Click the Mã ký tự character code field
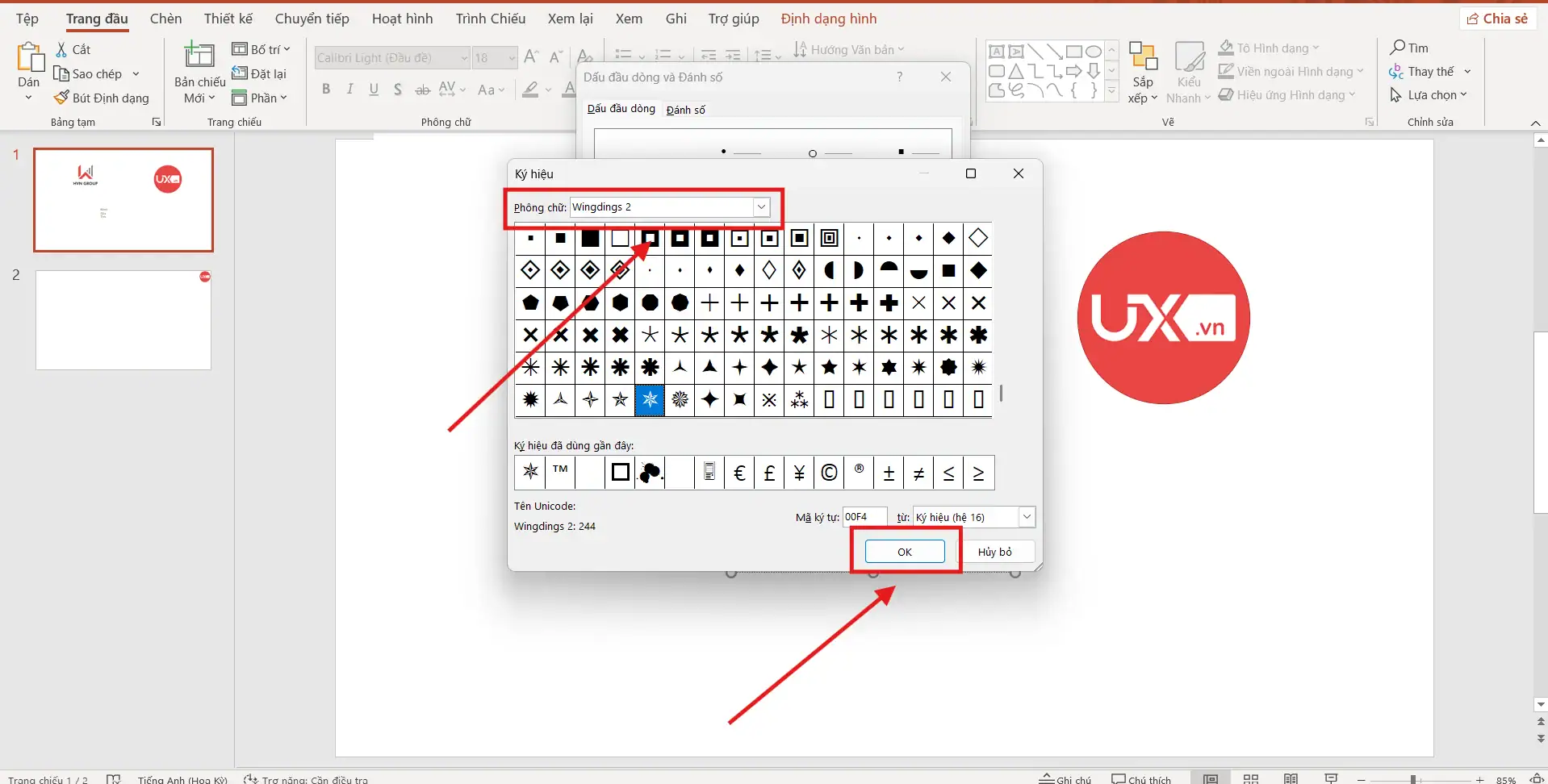This screenshot has height=784, width=1548. click(x=864, y=517)
